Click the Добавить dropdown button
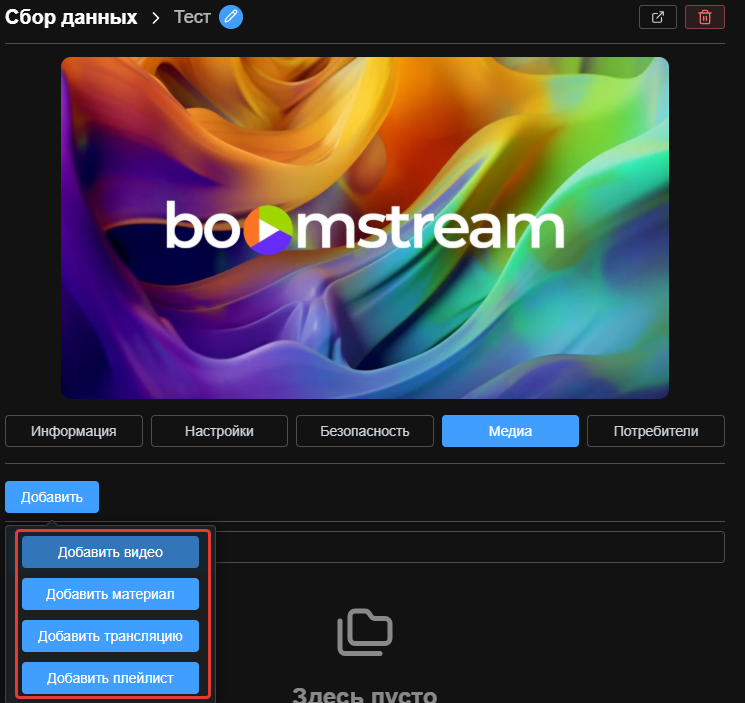 (52, 497)
